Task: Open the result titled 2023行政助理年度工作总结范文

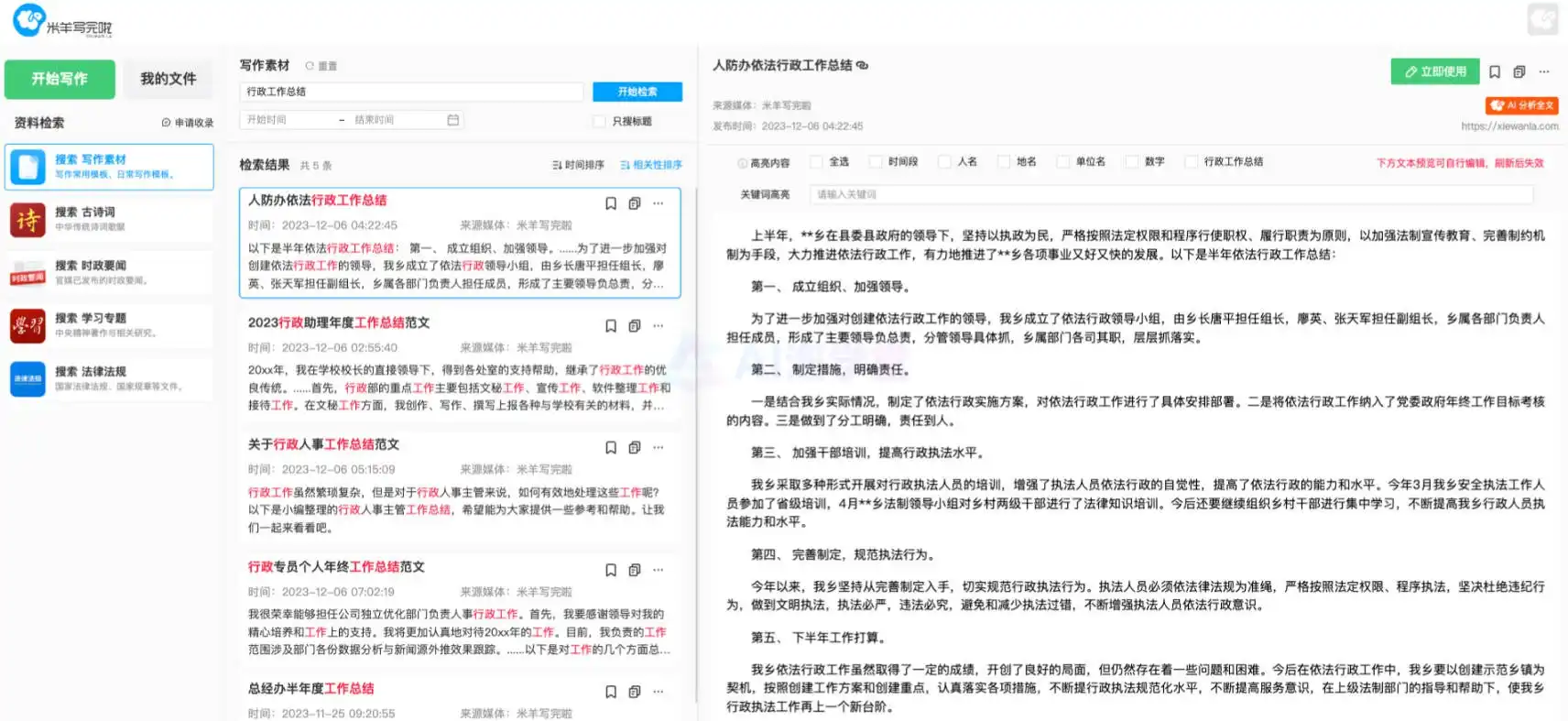Action: [339, 322]
